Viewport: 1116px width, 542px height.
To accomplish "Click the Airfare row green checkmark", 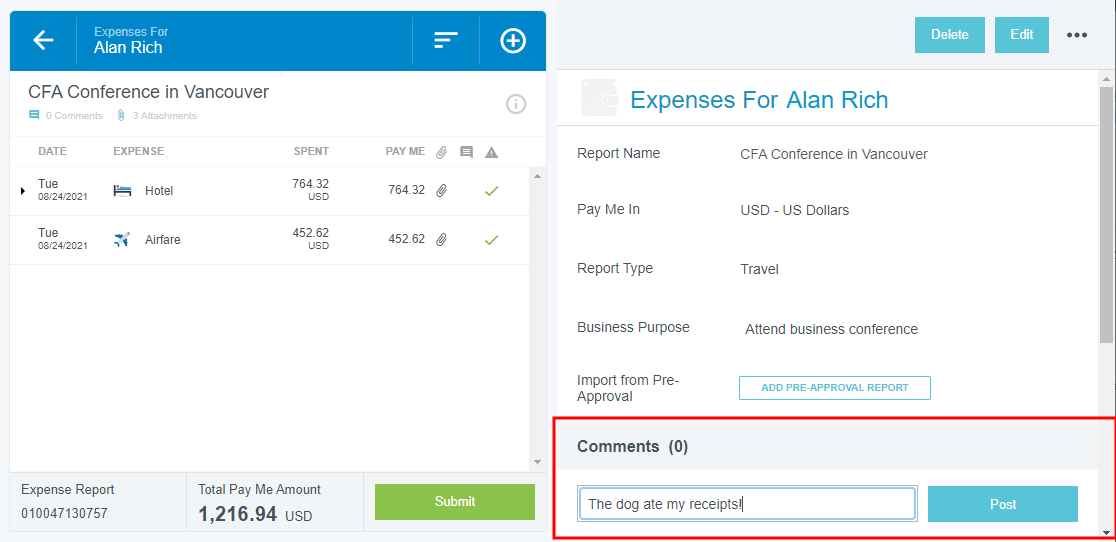I will point(491,240).
